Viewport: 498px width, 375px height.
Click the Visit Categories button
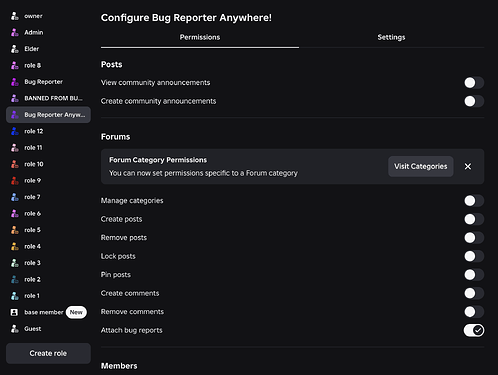point(421,166)
